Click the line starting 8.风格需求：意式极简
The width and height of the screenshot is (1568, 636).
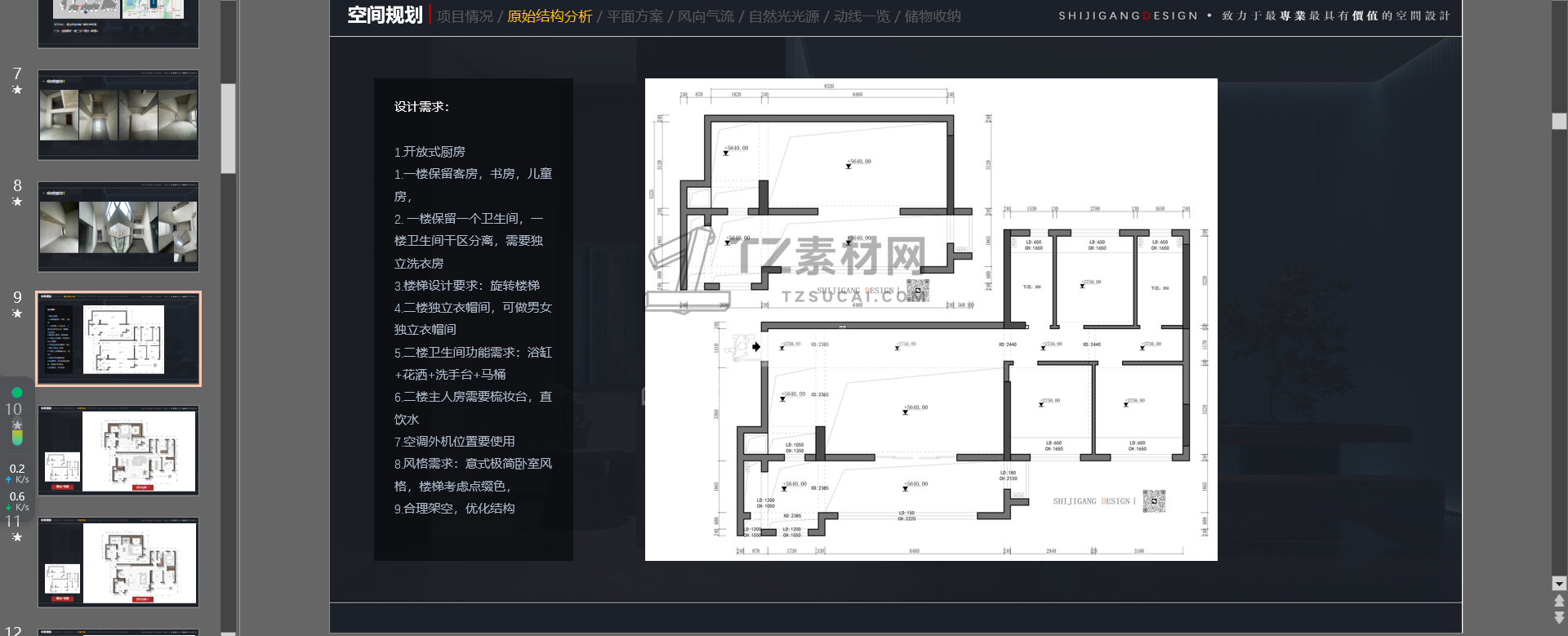pyautogui.click(x=474, y=464)
